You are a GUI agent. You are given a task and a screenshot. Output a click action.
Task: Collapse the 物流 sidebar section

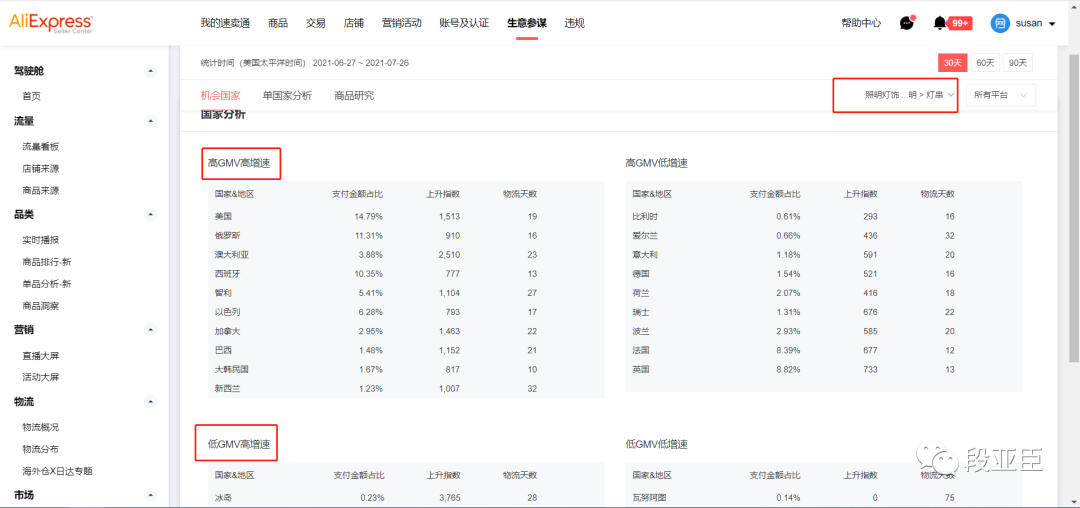(151, 401)
